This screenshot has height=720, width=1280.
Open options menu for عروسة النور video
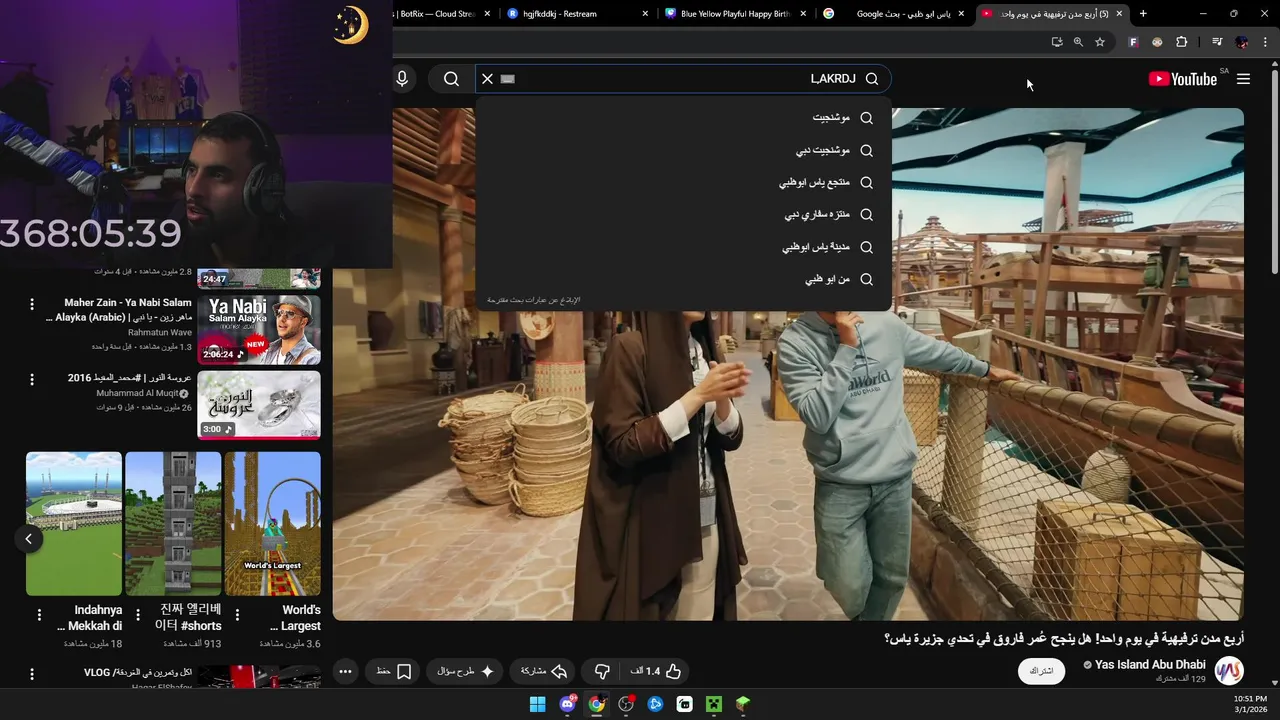(x=31, y=380)
